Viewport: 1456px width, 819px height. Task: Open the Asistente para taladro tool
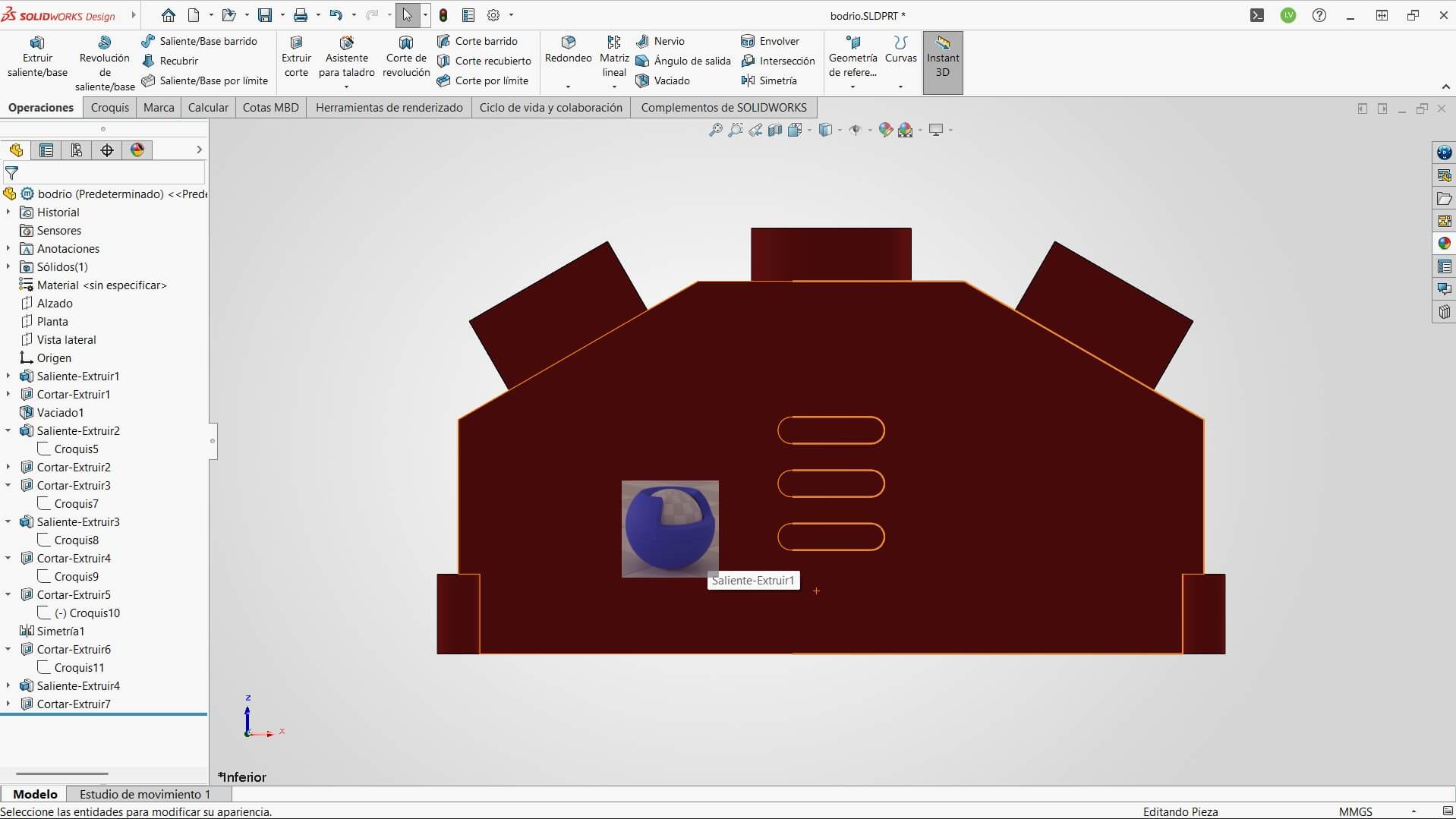(x=346, y=57)
